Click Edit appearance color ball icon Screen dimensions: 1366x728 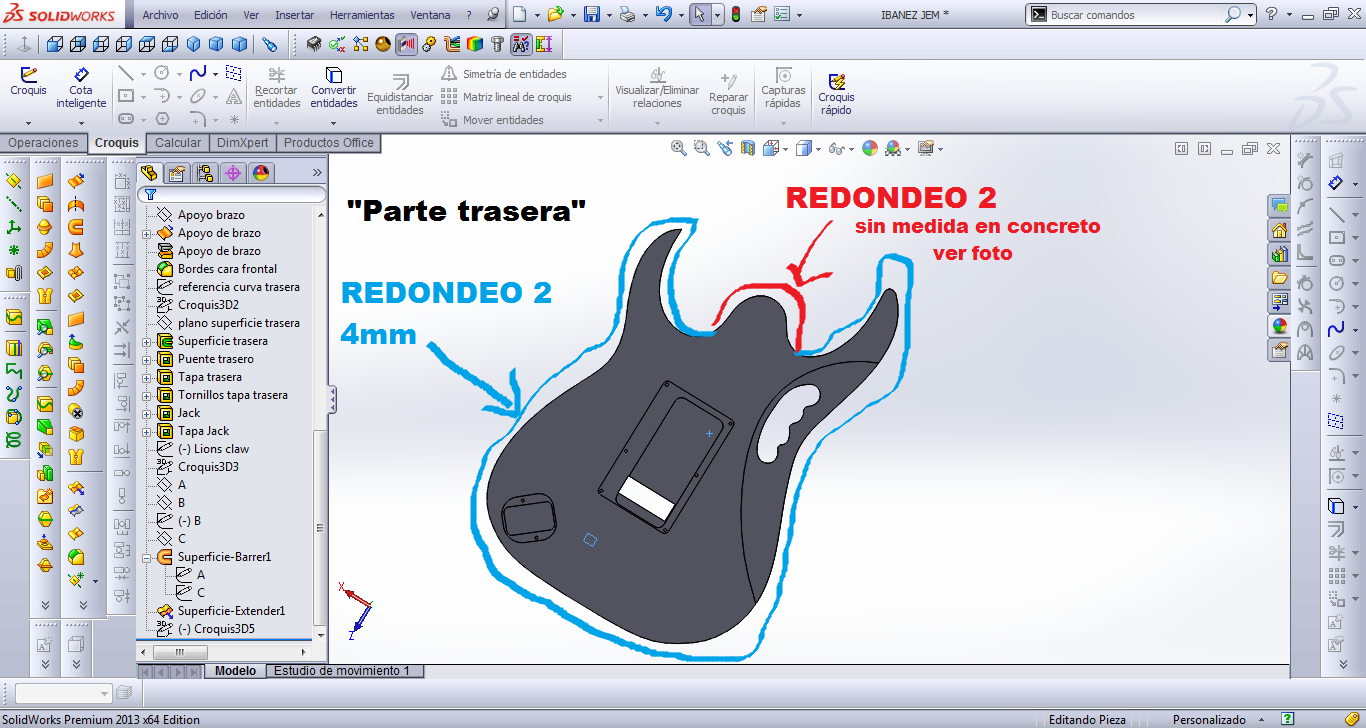click(870, 148)
